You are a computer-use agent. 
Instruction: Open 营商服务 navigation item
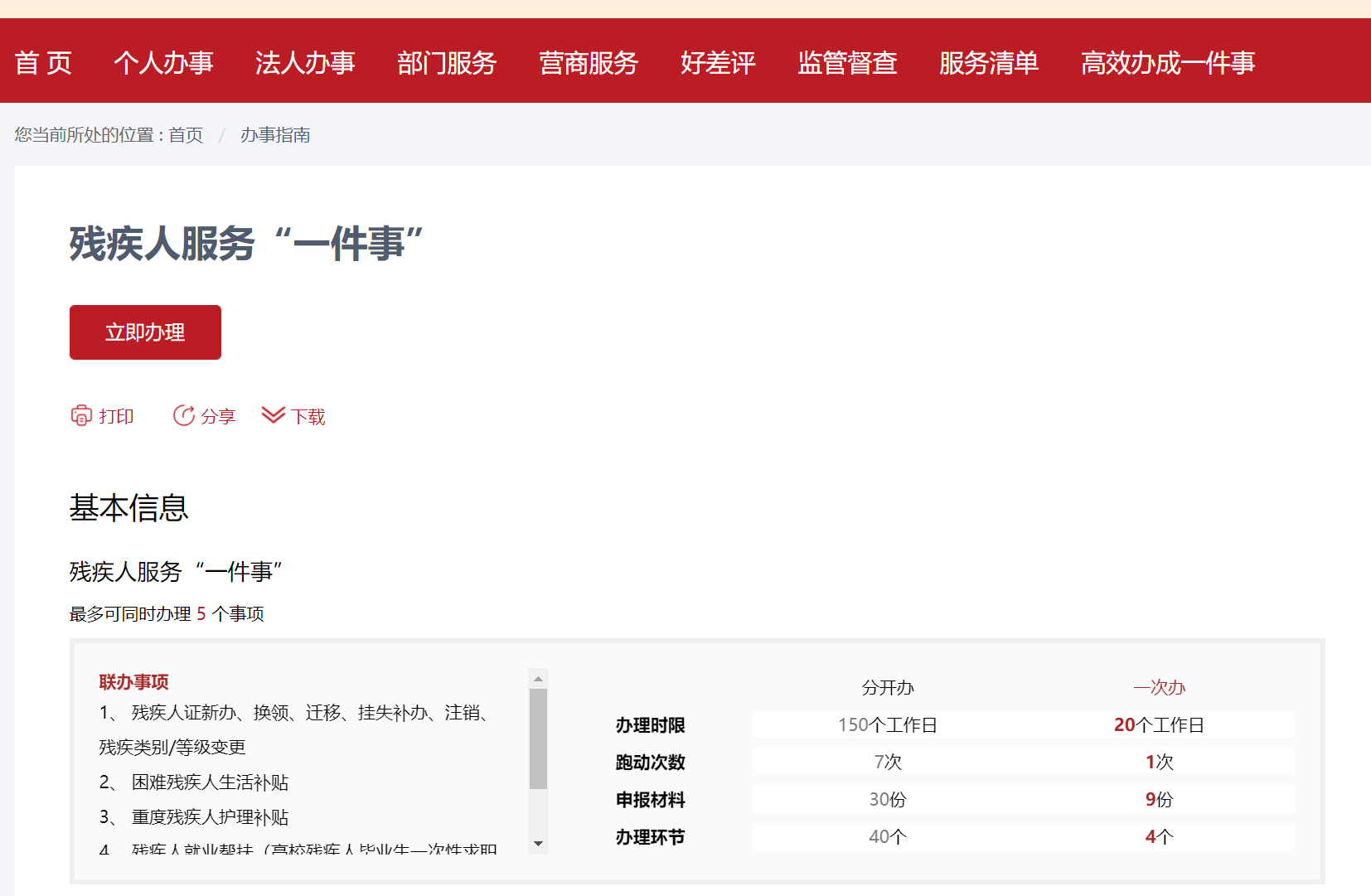(589, 63)
